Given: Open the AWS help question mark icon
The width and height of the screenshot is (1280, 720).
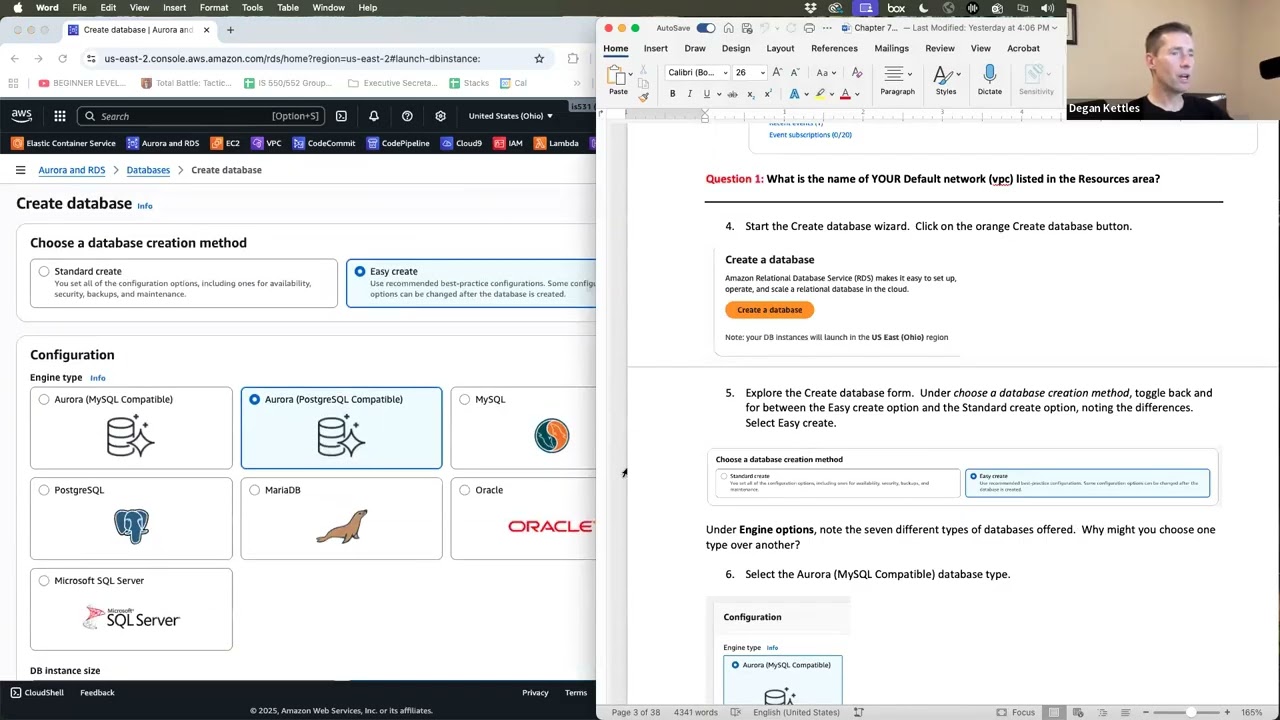Looking at the screenshot, I should coord(407,116).
